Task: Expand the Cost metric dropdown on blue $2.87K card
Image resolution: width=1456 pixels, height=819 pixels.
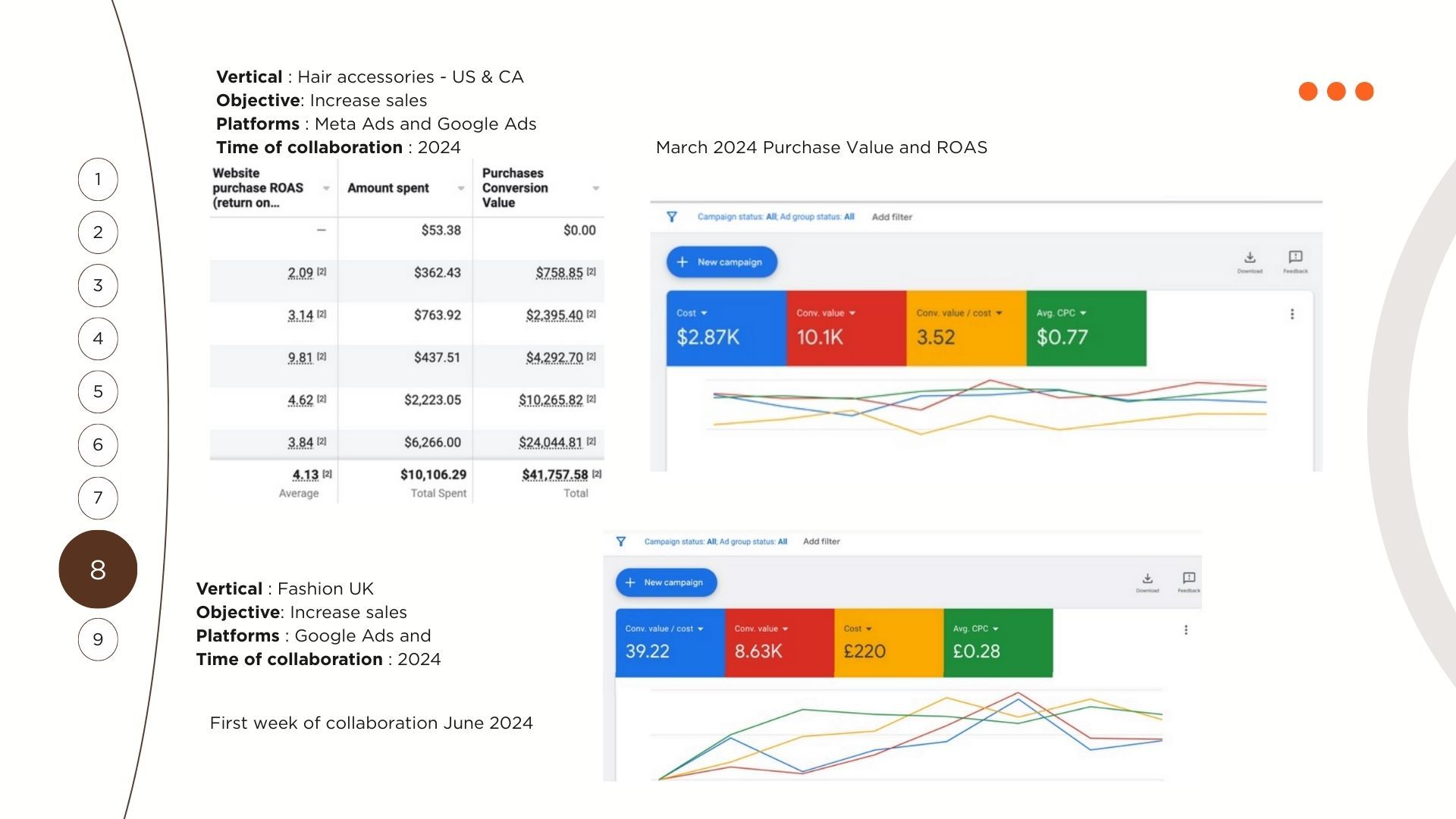Action: tap(704, 313)
